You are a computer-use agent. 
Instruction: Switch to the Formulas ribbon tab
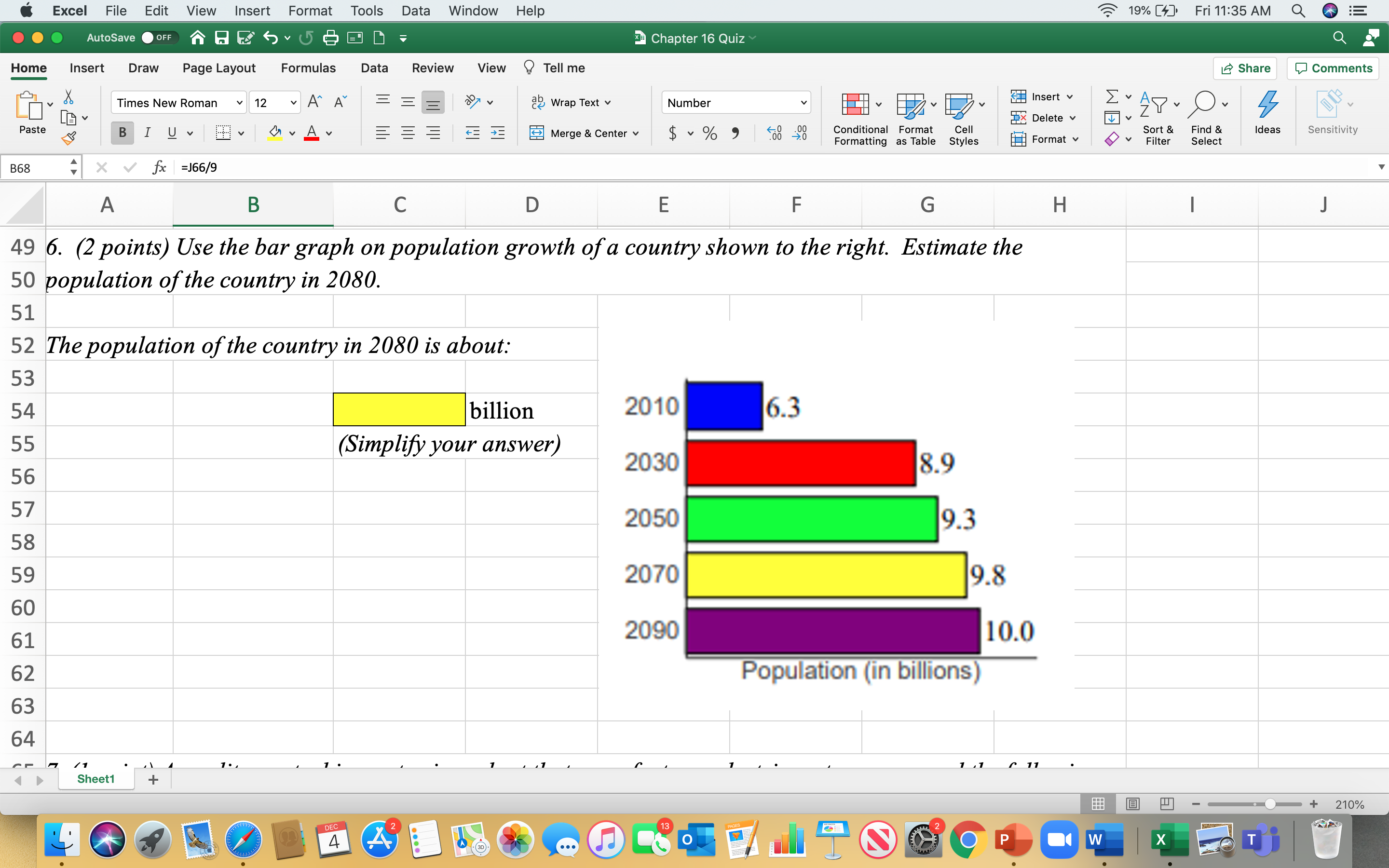(308, 68)
